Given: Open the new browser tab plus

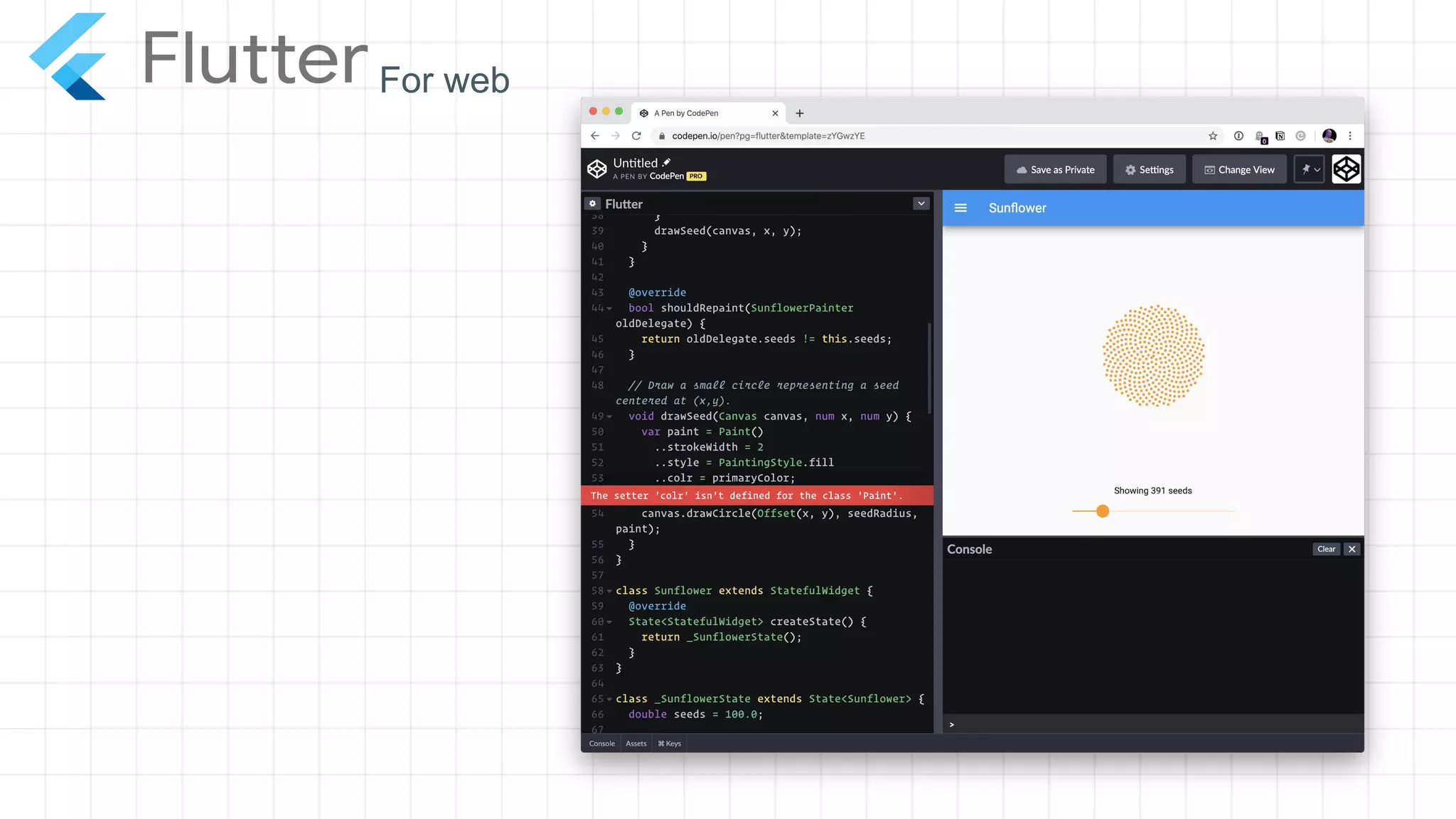Looking at the screenshot, I should pos(800,113).
